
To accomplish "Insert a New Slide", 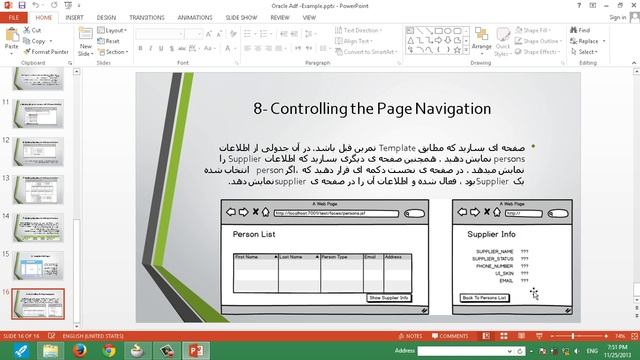I will (x=85, y=42).
